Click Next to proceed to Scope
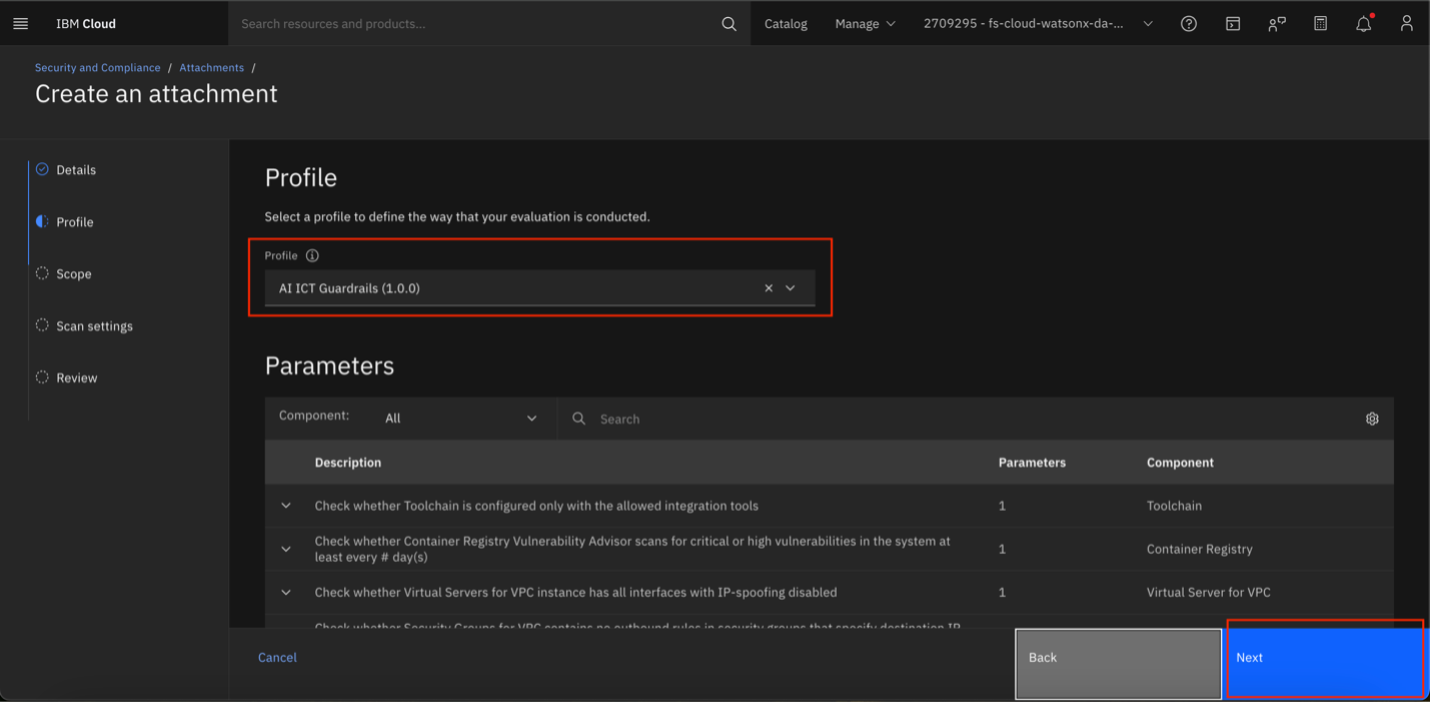The width and height of the screenshot is (1430, 705). (x=1324, y=658)
